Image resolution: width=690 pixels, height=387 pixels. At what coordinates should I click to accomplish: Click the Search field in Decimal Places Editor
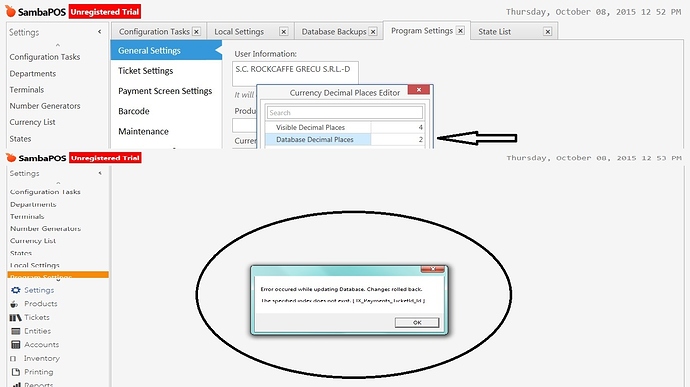345,113
